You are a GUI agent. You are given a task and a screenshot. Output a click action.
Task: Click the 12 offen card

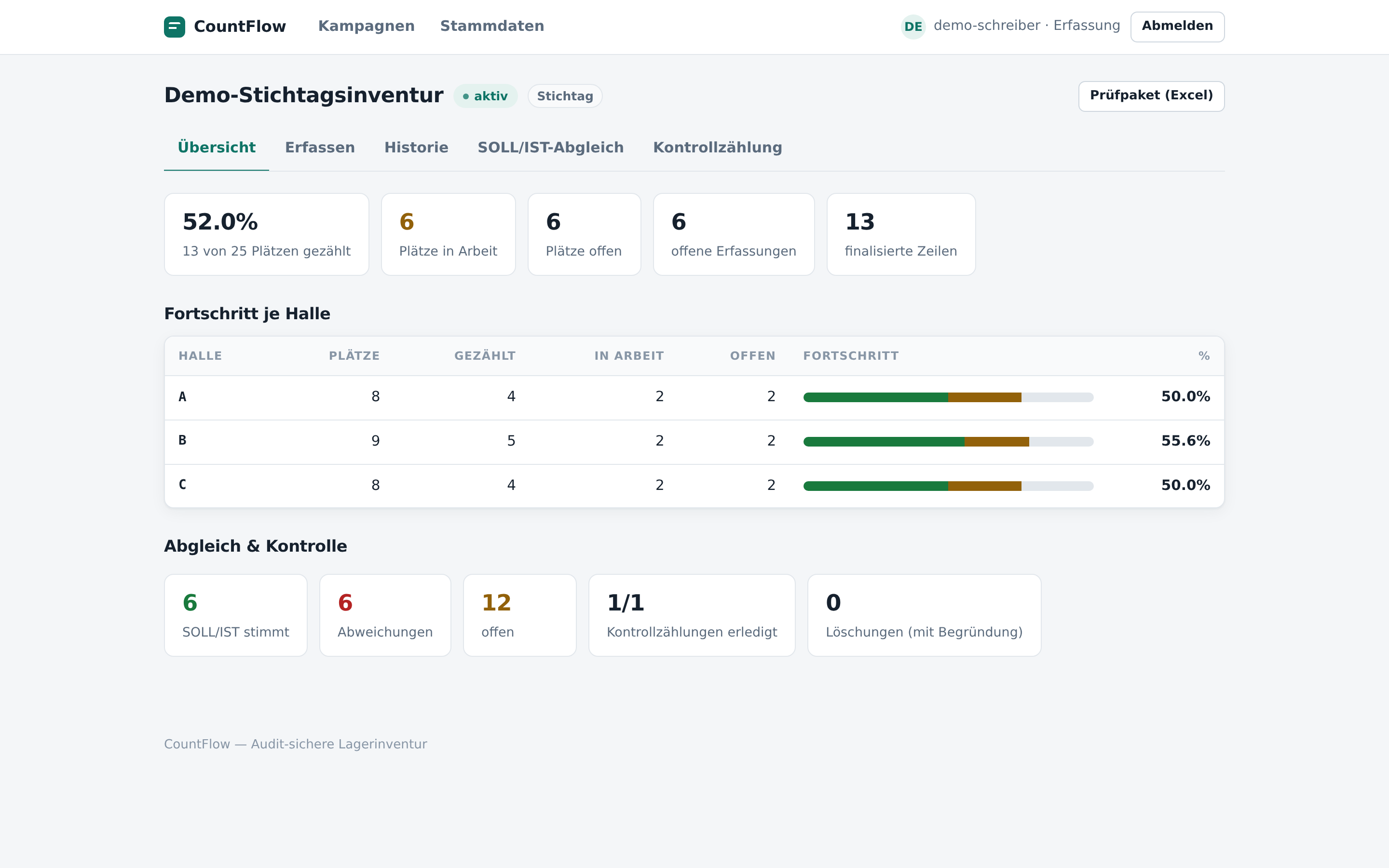519,615
